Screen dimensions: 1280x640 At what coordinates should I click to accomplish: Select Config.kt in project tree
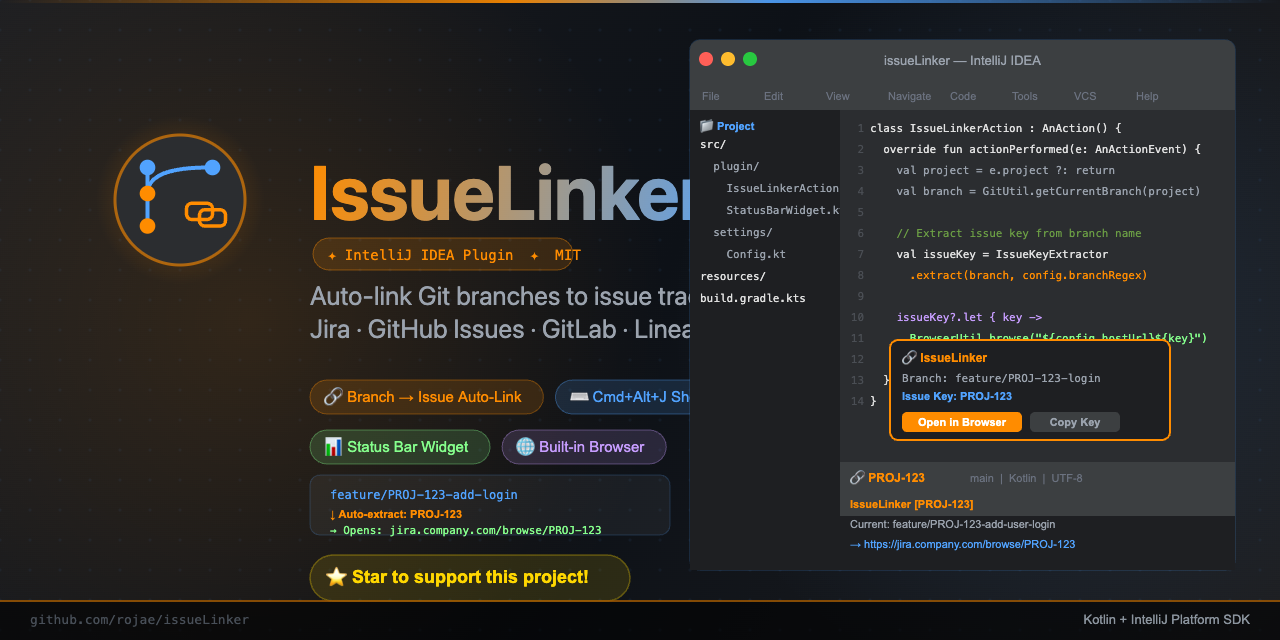coord(756,254)
